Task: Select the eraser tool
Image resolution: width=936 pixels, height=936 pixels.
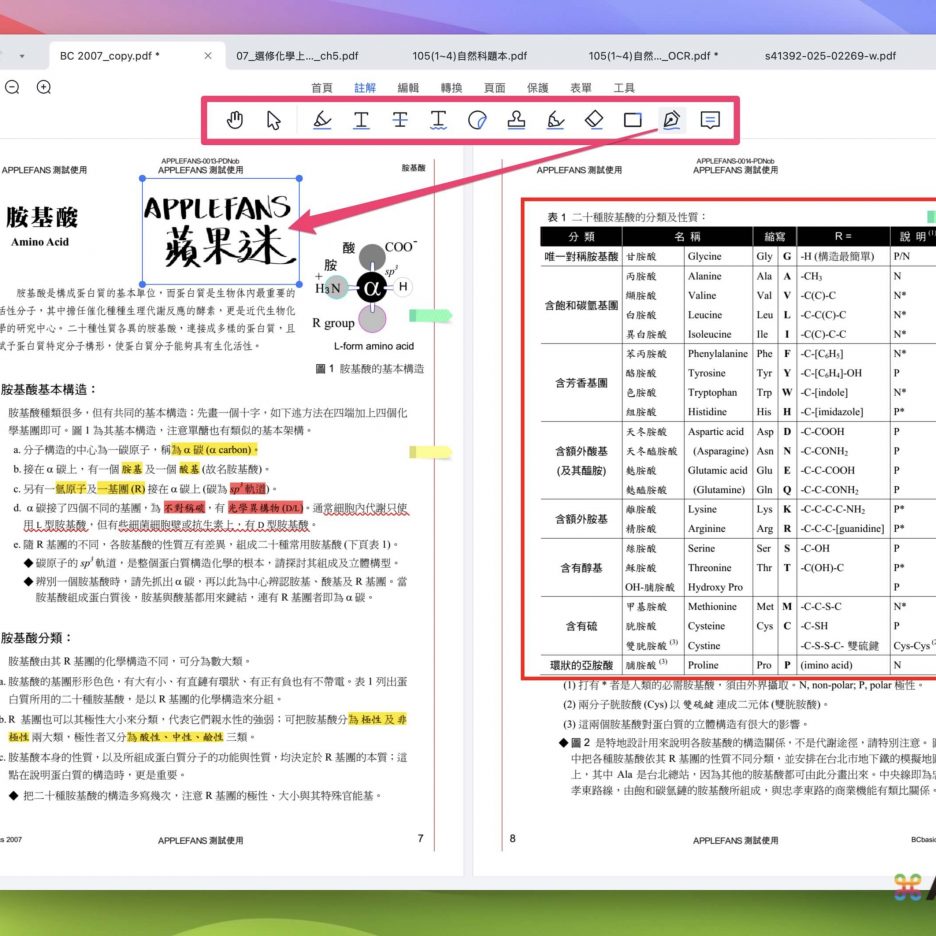Action: coord(594,120)
